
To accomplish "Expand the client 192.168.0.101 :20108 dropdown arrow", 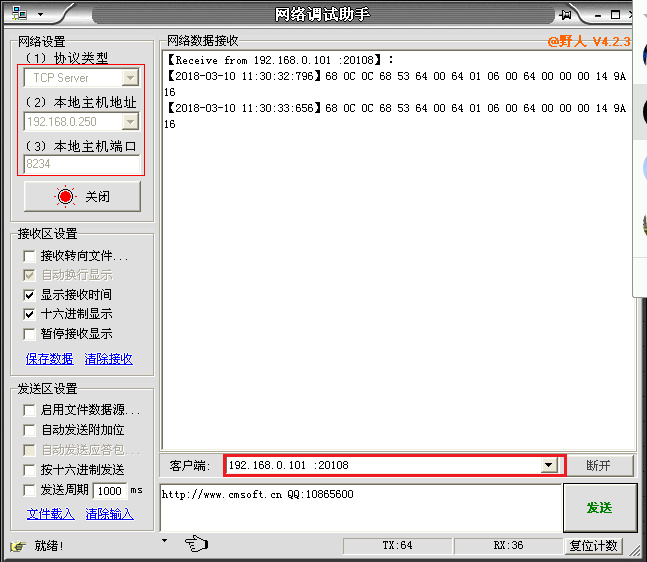I will click(548, 465).
